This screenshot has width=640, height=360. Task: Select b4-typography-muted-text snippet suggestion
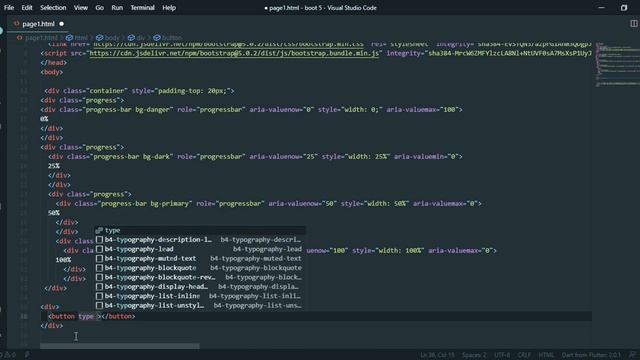pyautogui.click(x=200, y=258)
